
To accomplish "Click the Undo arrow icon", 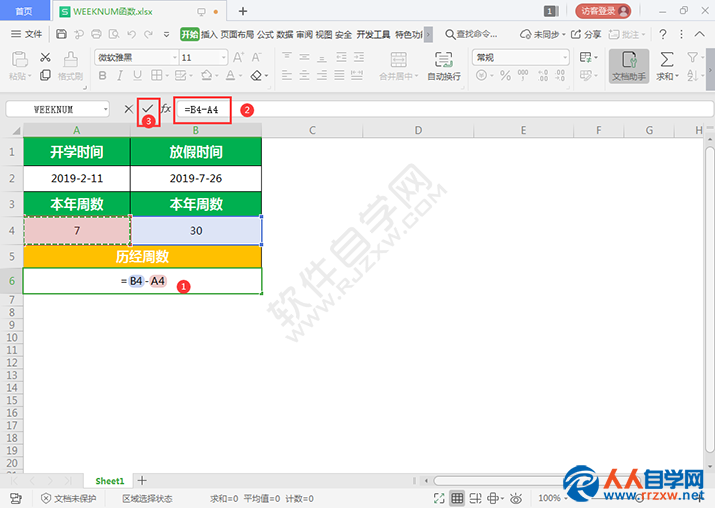I will tap(132, 34).
